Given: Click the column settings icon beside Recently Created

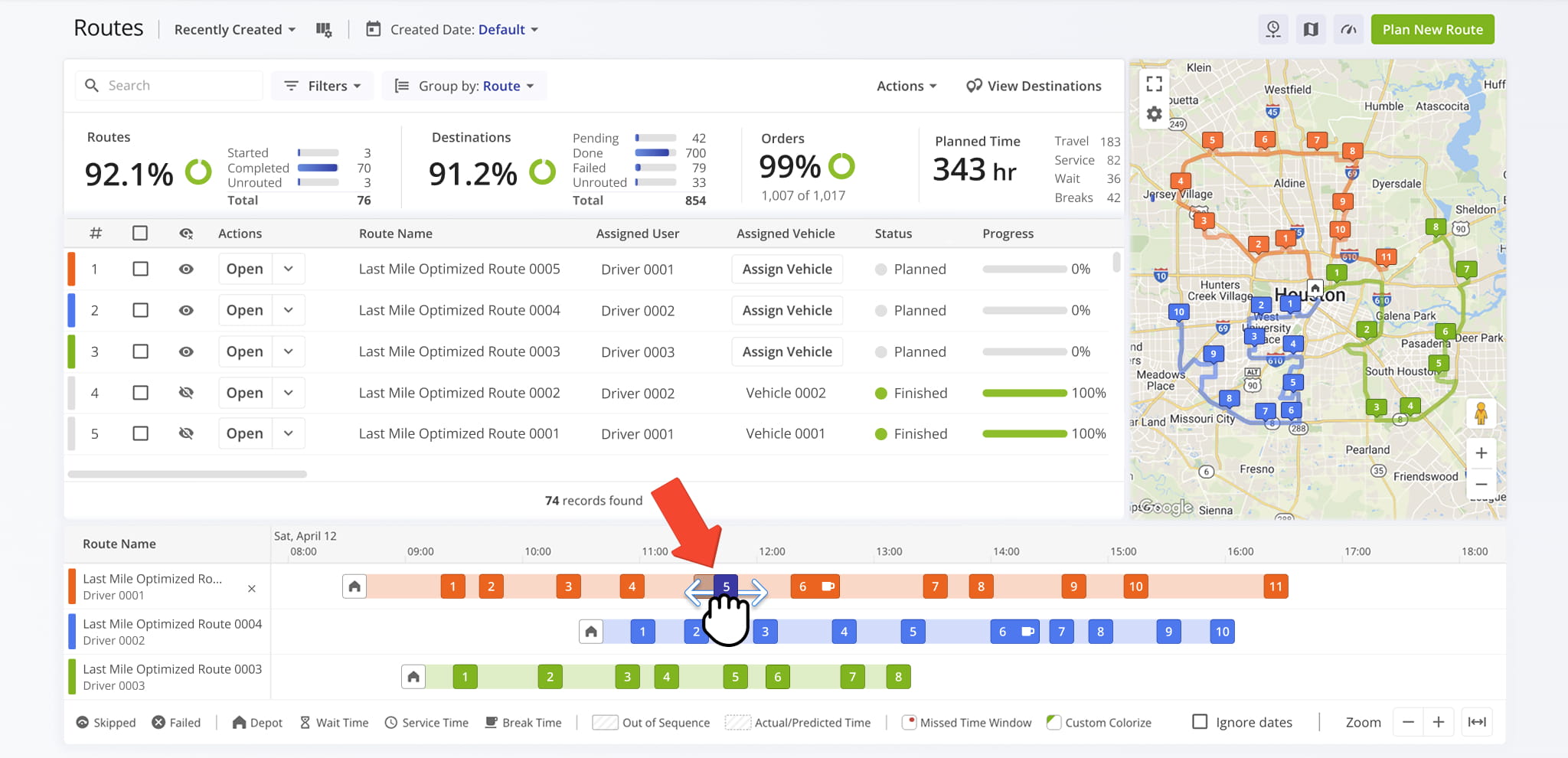Looking at the screenshot, I should point(325,28).
